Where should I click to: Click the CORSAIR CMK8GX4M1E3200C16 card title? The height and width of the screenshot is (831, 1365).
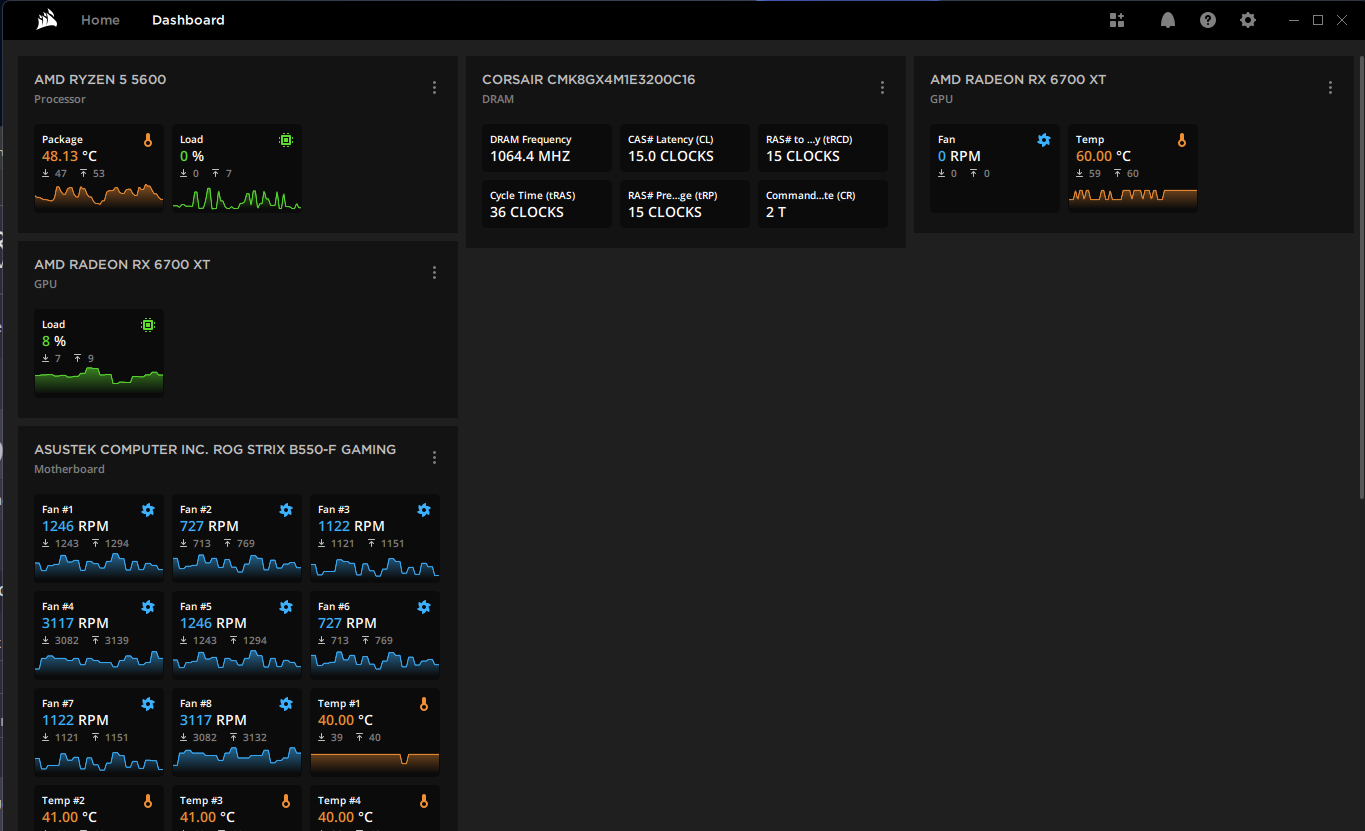tap(589, 80)
